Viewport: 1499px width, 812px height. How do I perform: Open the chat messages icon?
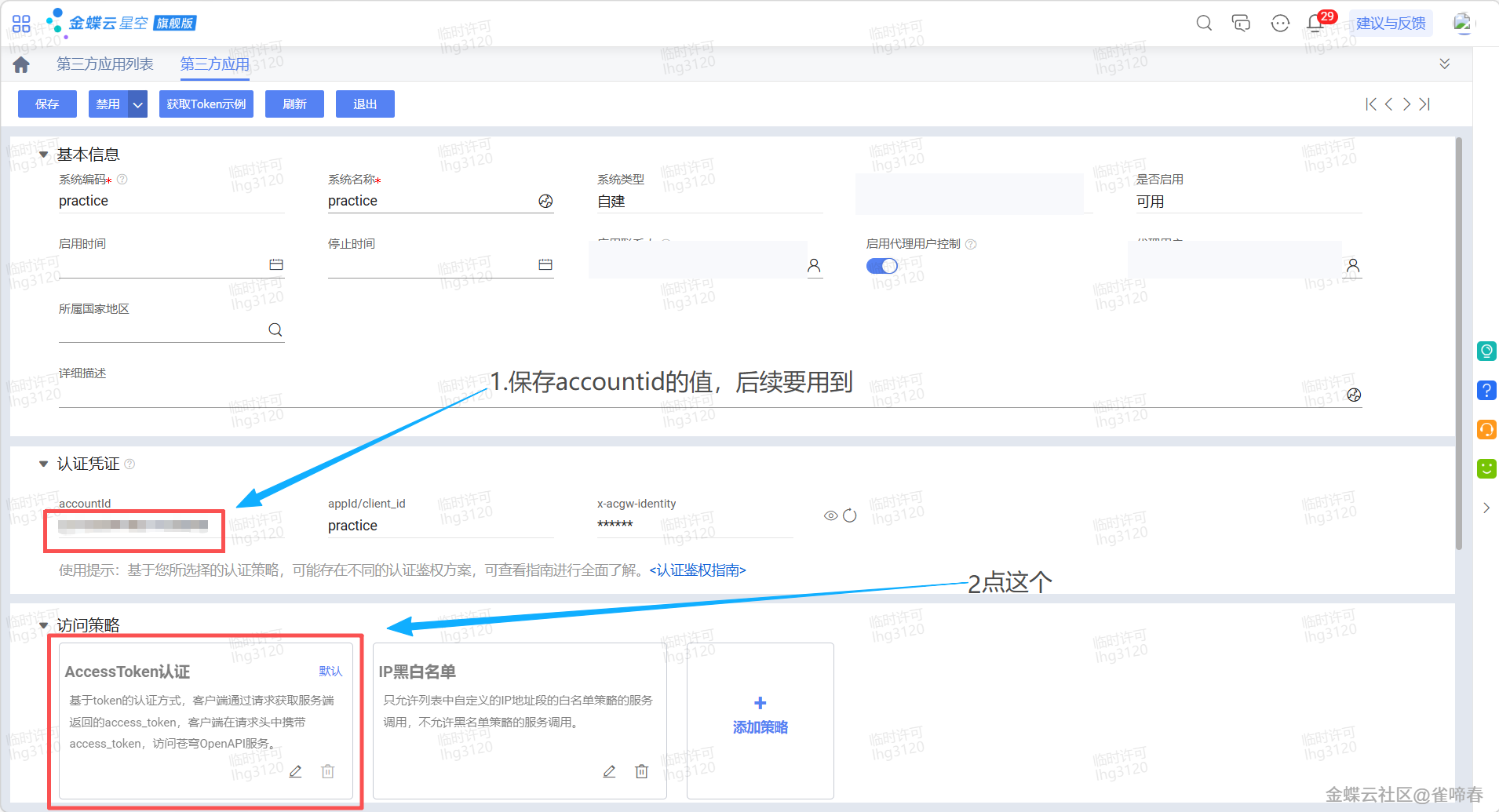click(1242, 23)
